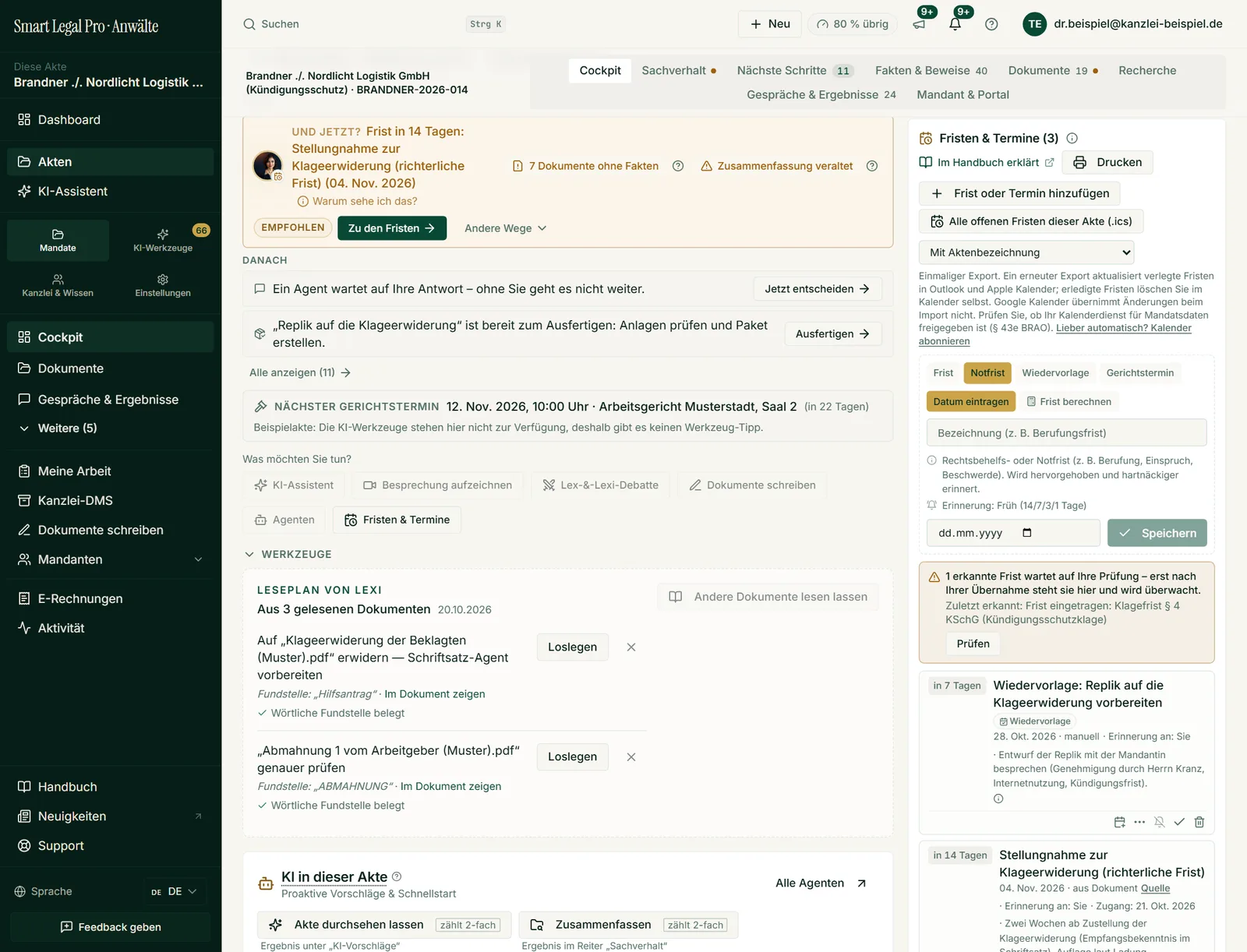Dismiss the Abmahnung 1 Leseplan item
The image size is (1247, 952).
pos(631,757)
